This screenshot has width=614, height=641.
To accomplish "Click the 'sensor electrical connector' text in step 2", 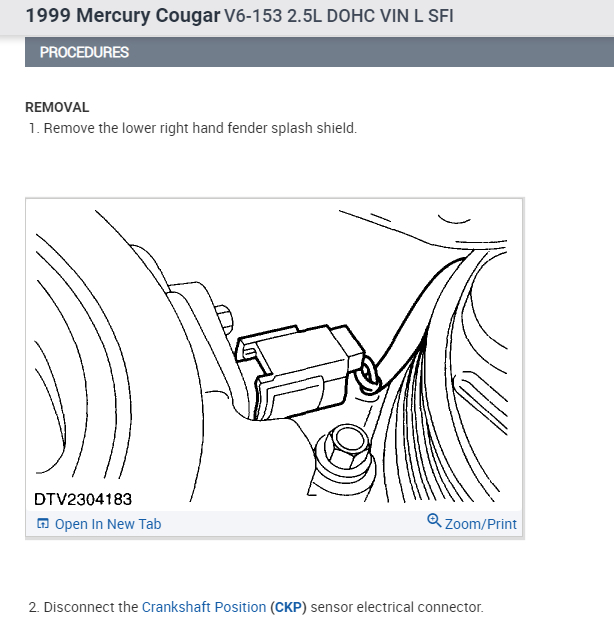I will (x=397, y=607).
